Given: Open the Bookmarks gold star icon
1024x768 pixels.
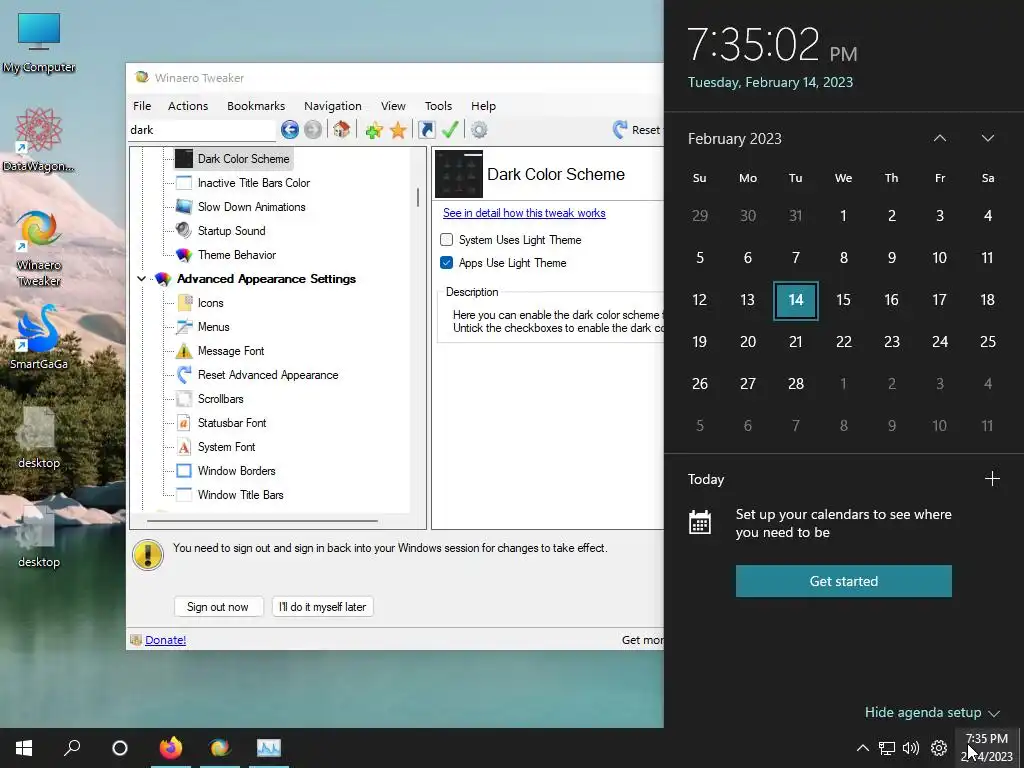Looking at the screenshot, I should tap(398, 130).
